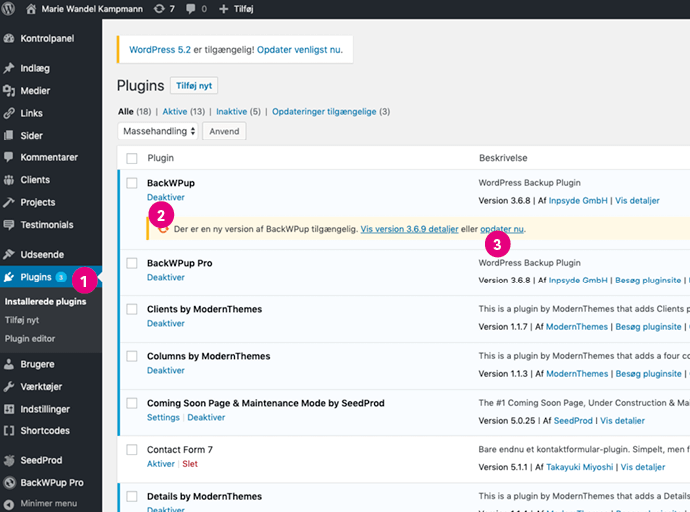The image size is (690, 512).
Task: Click the Kommentarer speech bubble icon
Action: pos(9,157)
